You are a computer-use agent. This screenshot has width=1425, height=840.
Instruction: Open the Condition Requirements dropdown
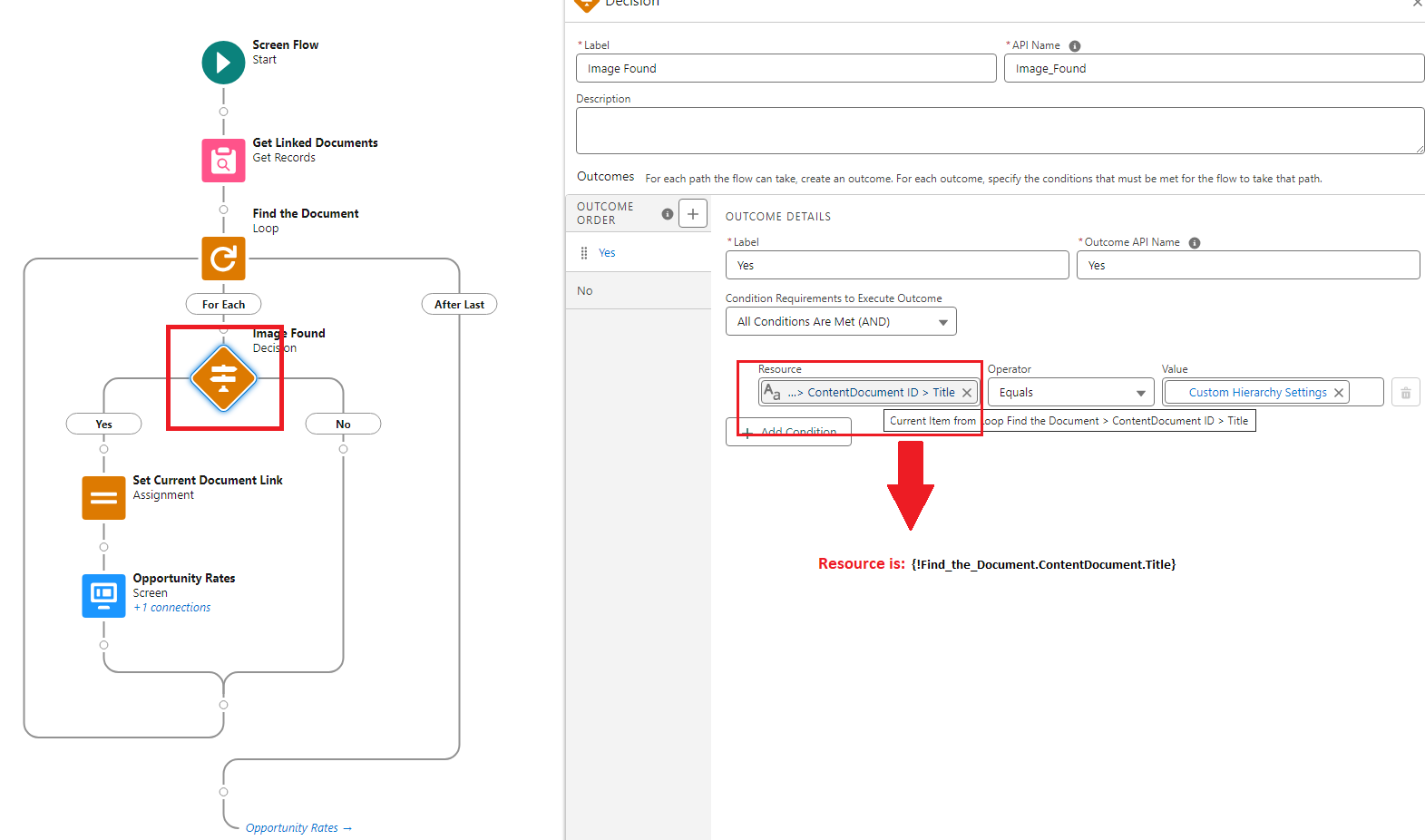pos(840,322)
